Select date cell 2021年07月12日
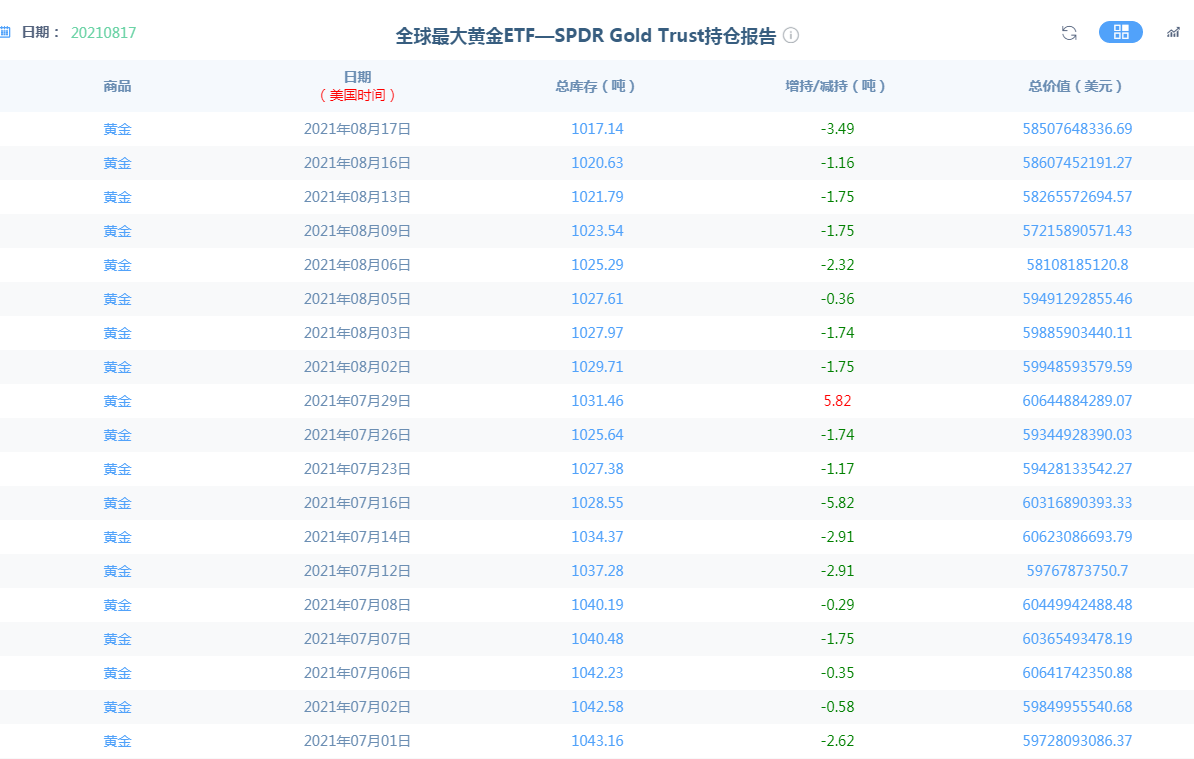Screen dimensions: 1194x759 pyautogui.click(x=357, y=571)
